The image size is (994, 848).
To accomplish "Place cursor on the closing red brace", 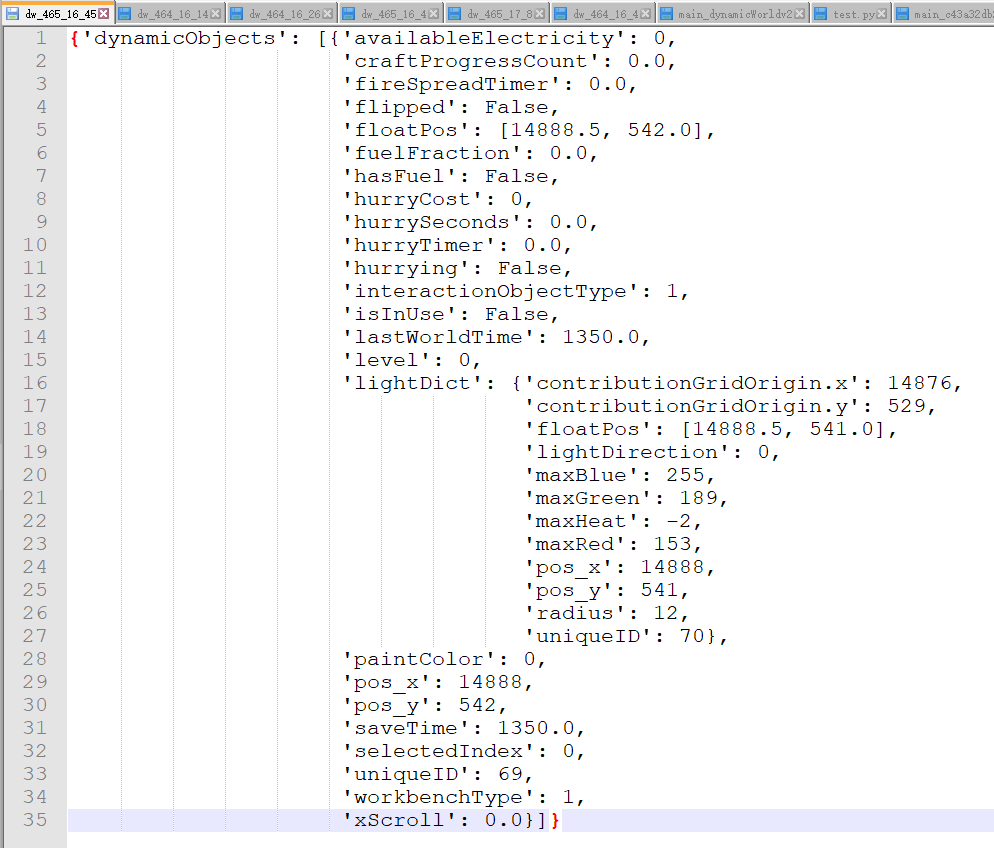I will [x=555, y=820].
